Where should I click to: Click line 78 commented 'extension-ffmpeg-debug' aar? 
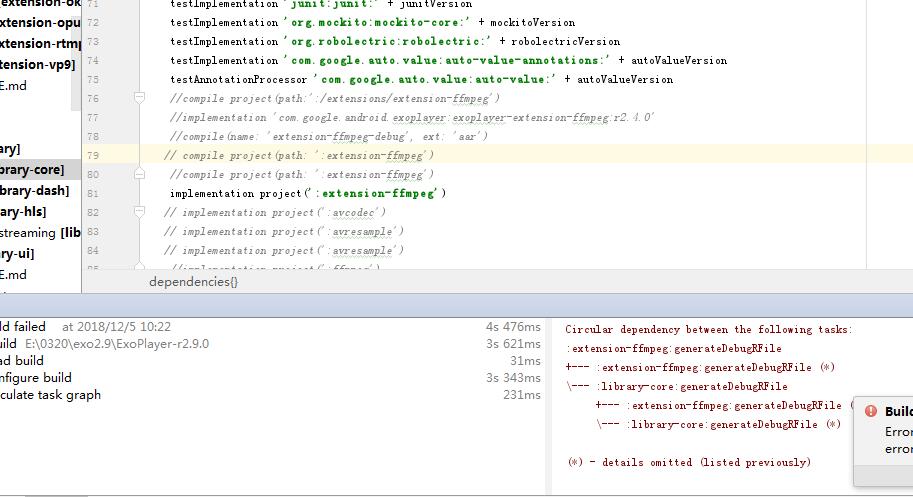[328, 136]
